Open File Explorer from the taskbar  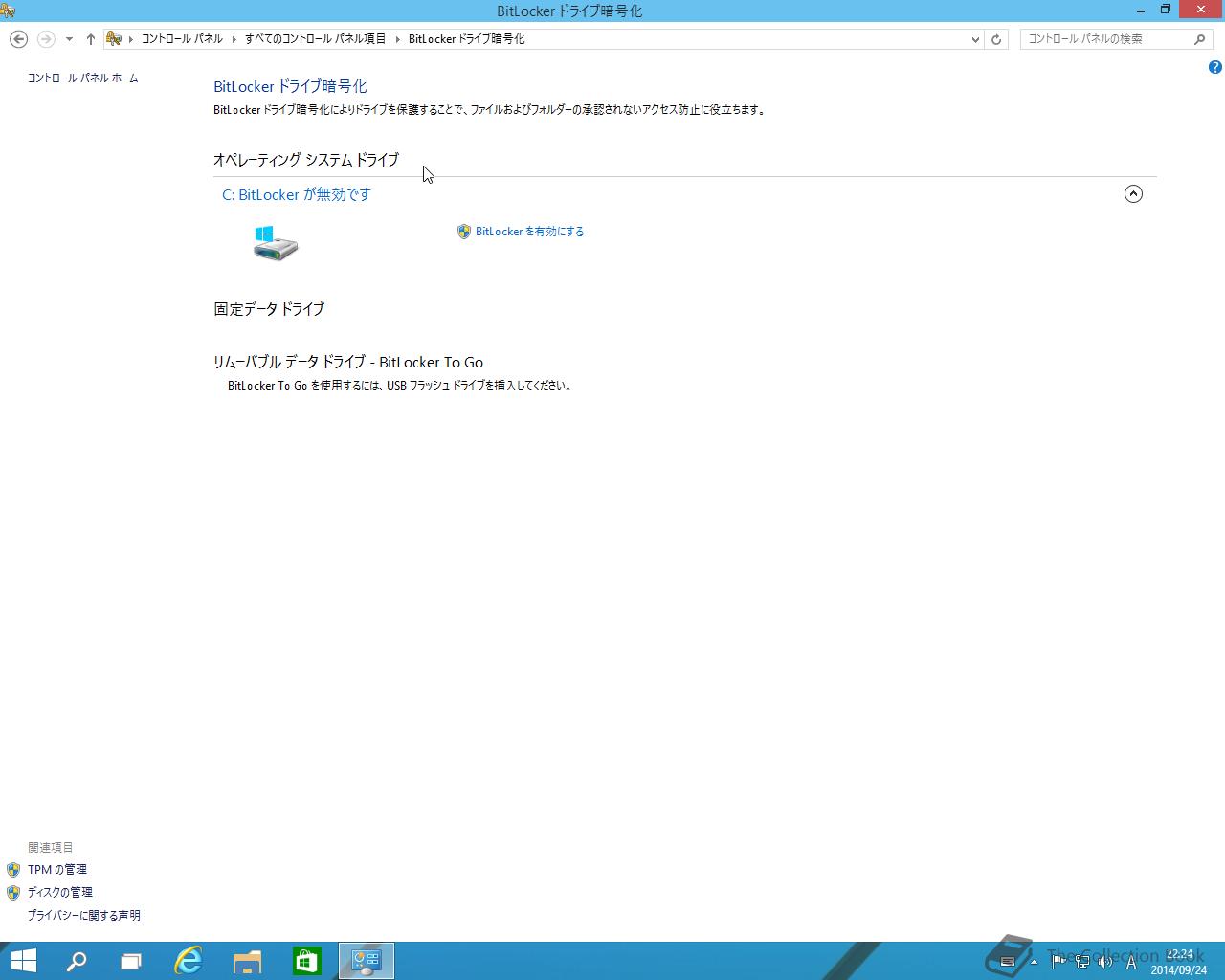pos(248,961)
